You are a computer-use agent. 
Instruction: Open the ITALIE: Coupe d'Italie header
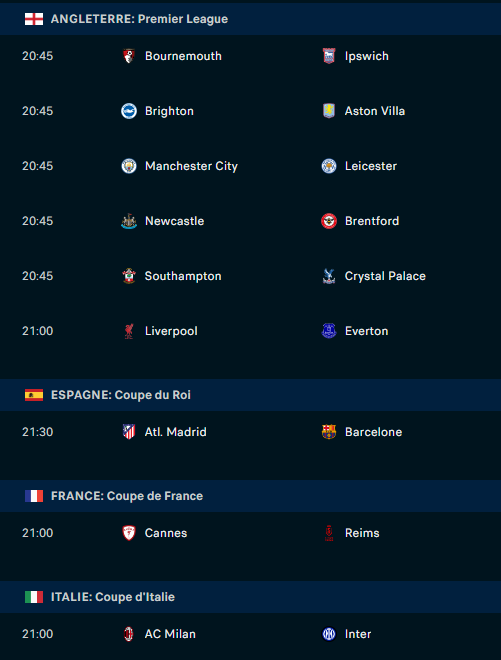pyautogui.click(x=250, y=597)
